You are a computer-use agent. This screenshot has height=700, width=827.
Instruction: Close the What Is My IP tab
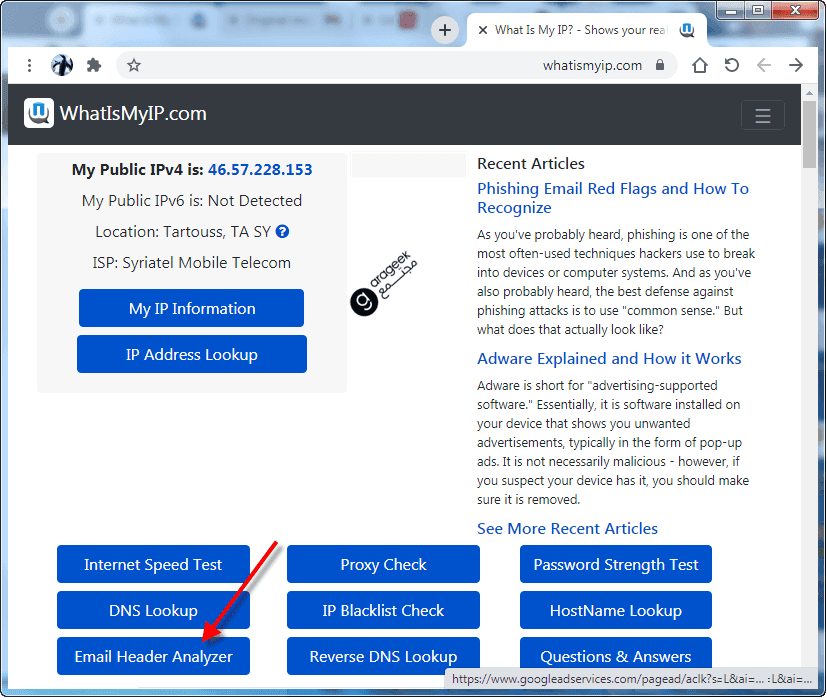coord(483,30)
